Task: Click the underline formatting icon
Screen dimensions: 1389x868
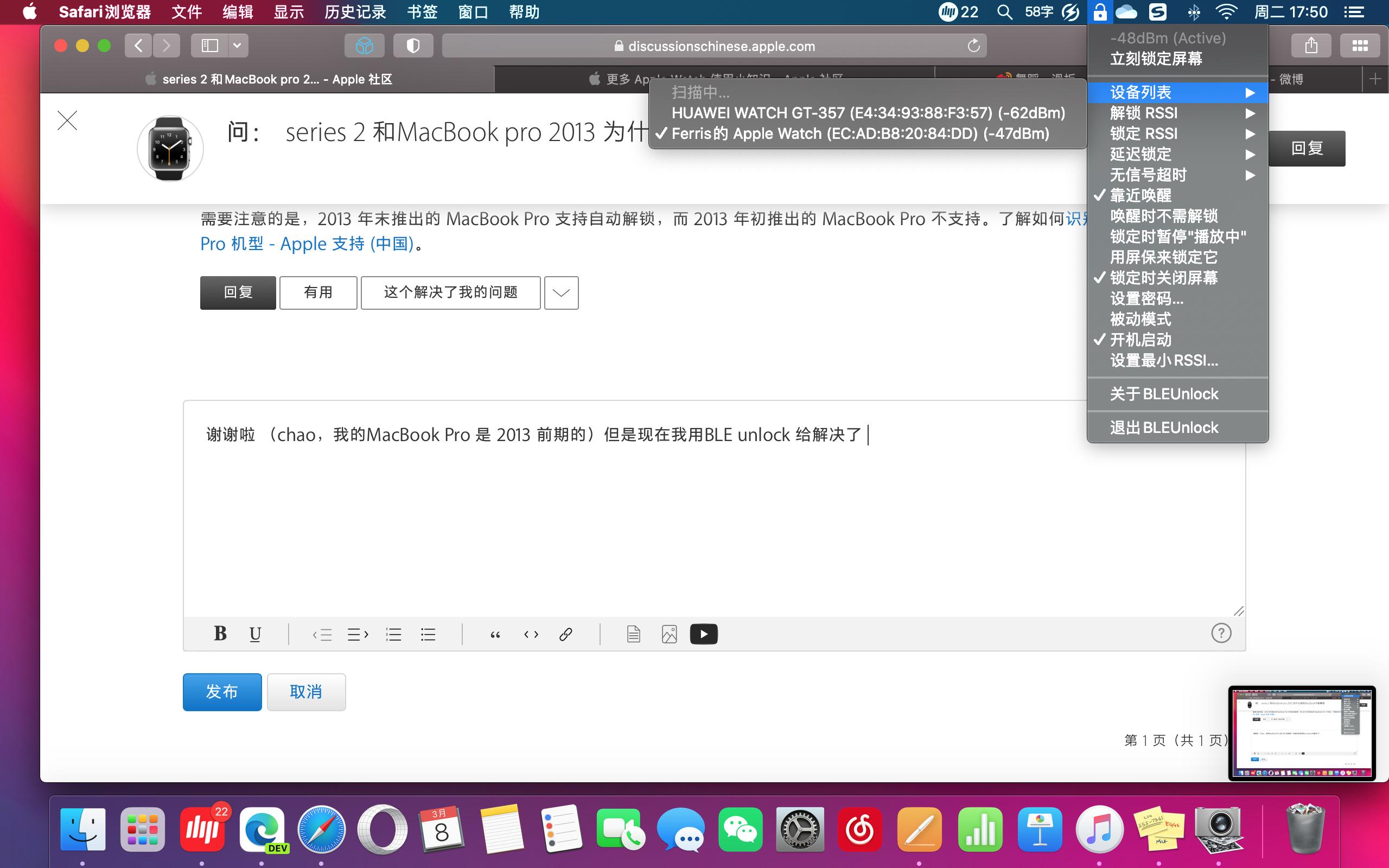Action: 255,634
